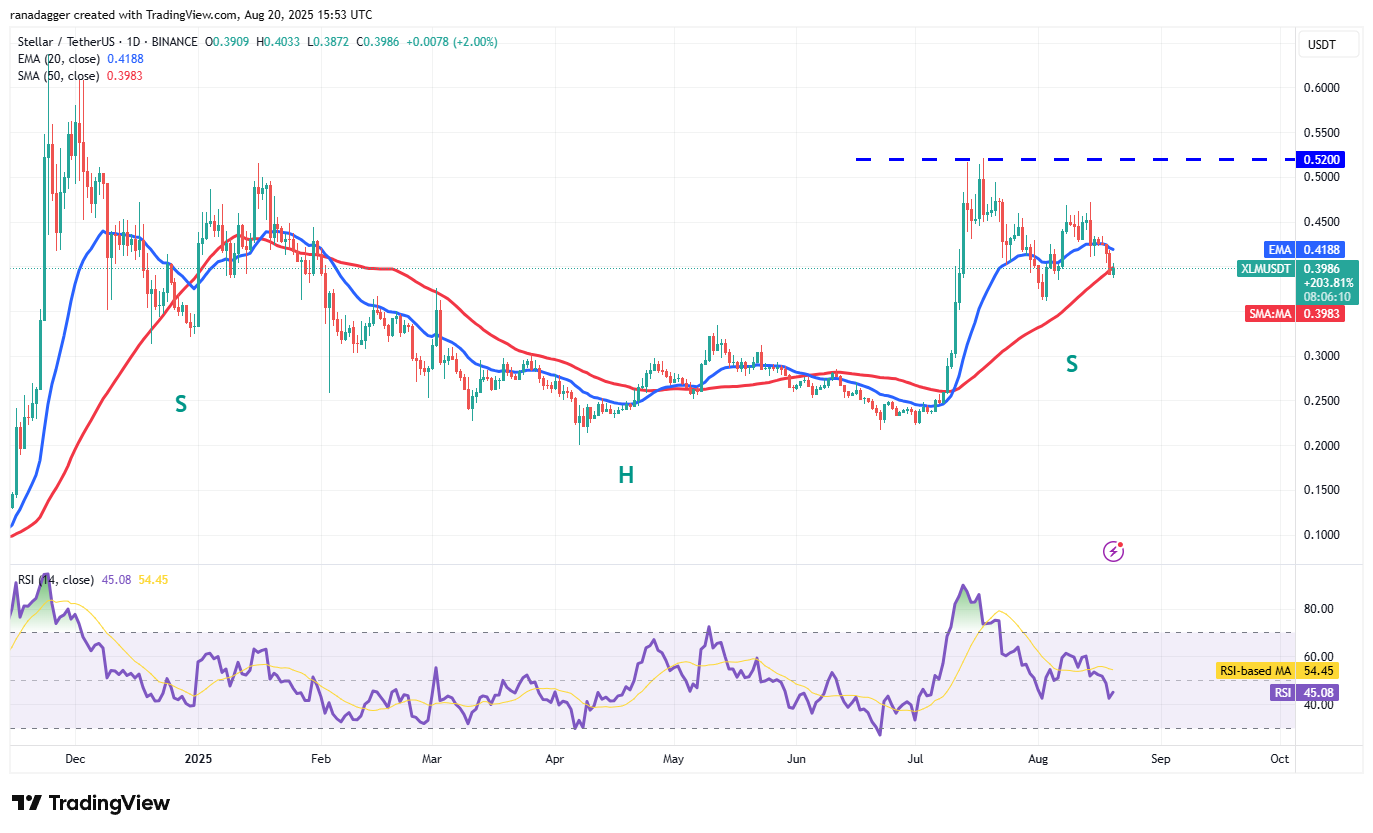This screenshot has width=1373, height=833.
Task: Click the right shoulder 'S' label
Action: click(1071, 365)
